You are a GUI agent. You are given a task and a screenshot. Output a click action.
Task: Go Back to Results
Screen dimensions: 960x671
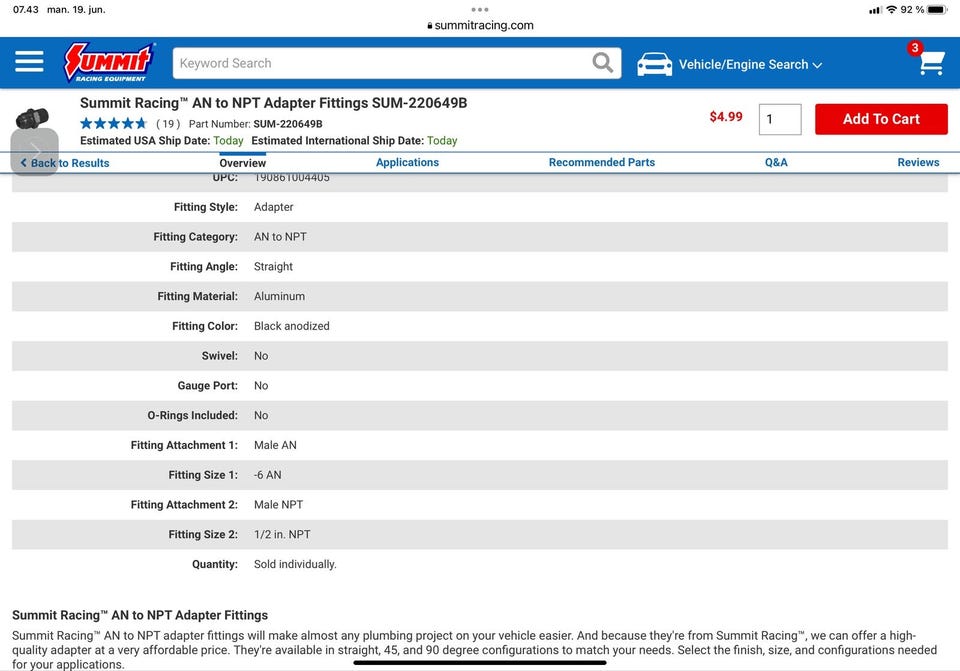[x=65, y=163]
